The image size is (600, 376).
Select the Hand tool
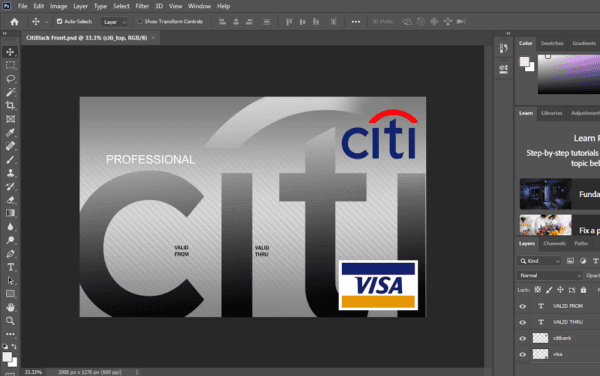(x=10, y=307)
